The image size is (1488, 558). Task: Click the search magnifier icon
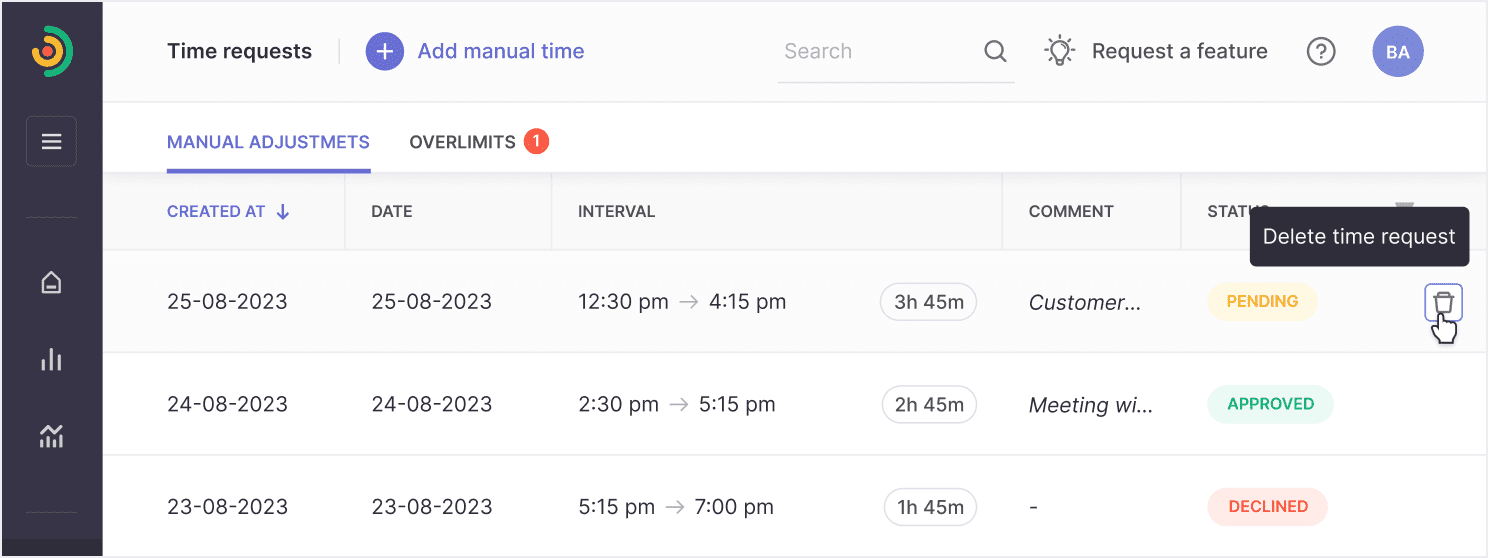tap(995, 51)
